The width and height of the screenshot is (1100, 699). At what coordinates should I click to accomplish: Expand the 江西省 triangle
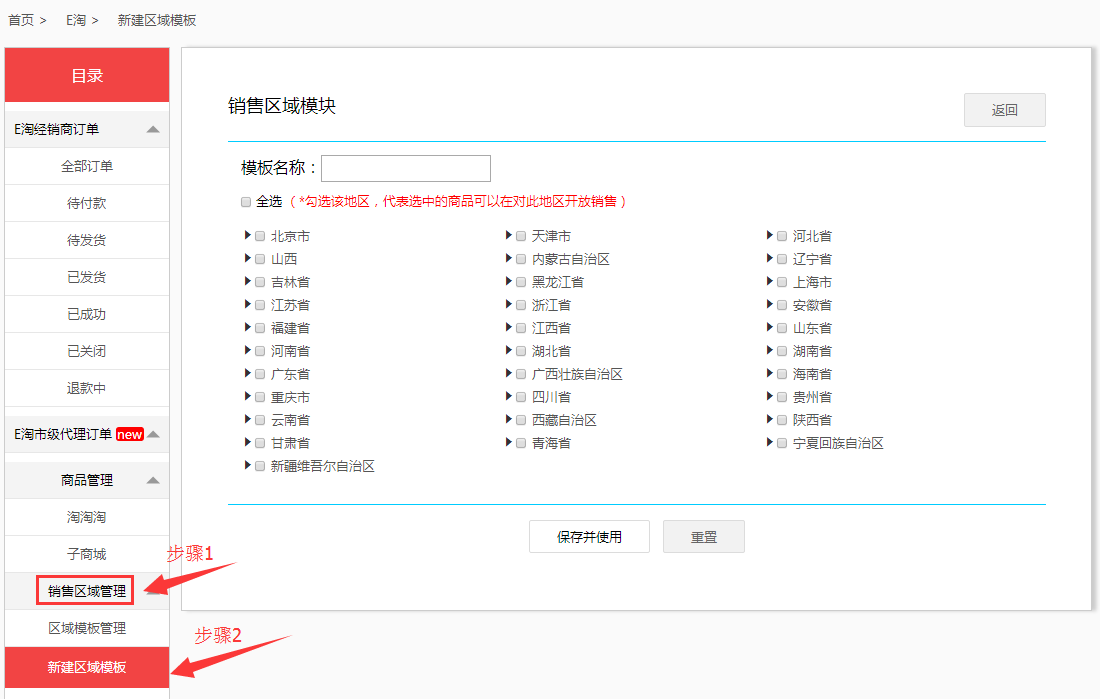[x=509, y=328]
